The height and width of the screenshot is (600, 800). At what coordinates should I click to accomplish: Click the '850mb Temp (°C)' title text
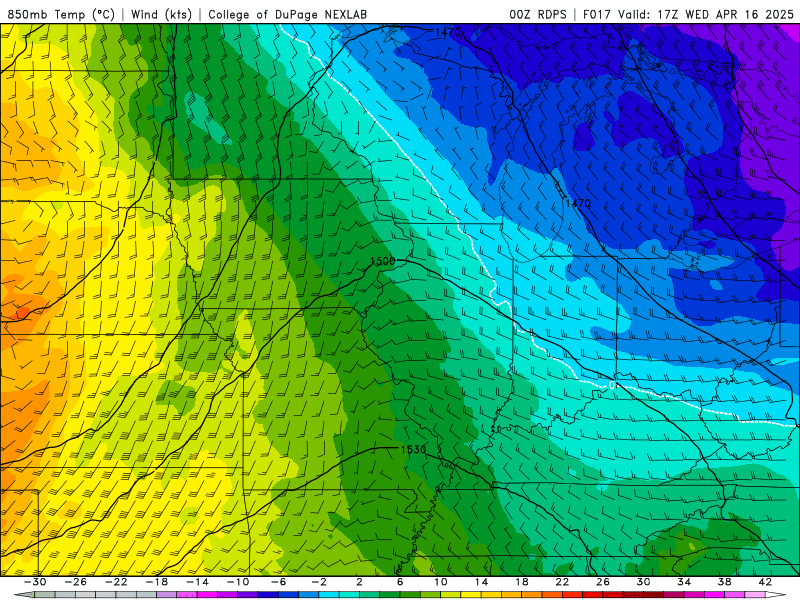click(61, 14)
